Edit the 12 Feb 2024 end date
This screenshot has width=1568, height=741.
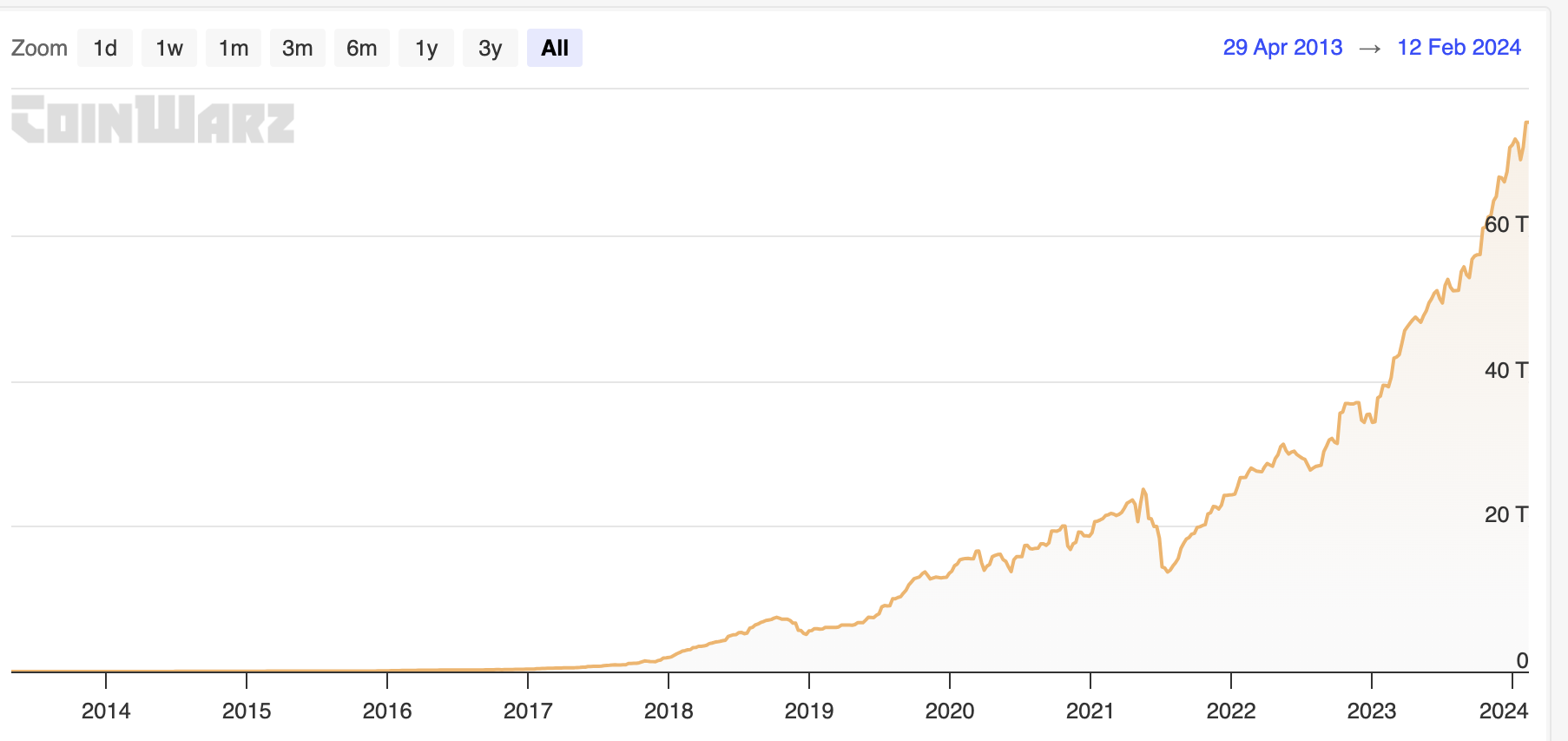[x=1459, y=47]
